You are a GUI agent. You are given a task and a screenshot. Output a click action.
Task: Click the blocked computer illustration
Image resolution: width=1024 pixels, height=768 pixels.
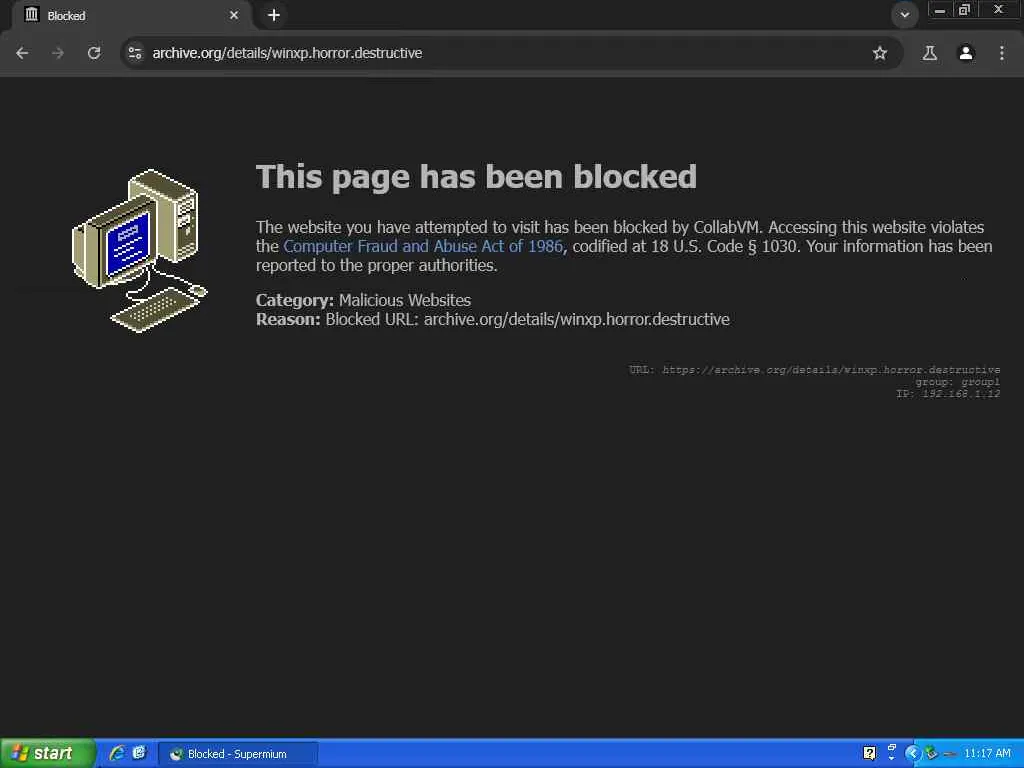tap(139, 251)
